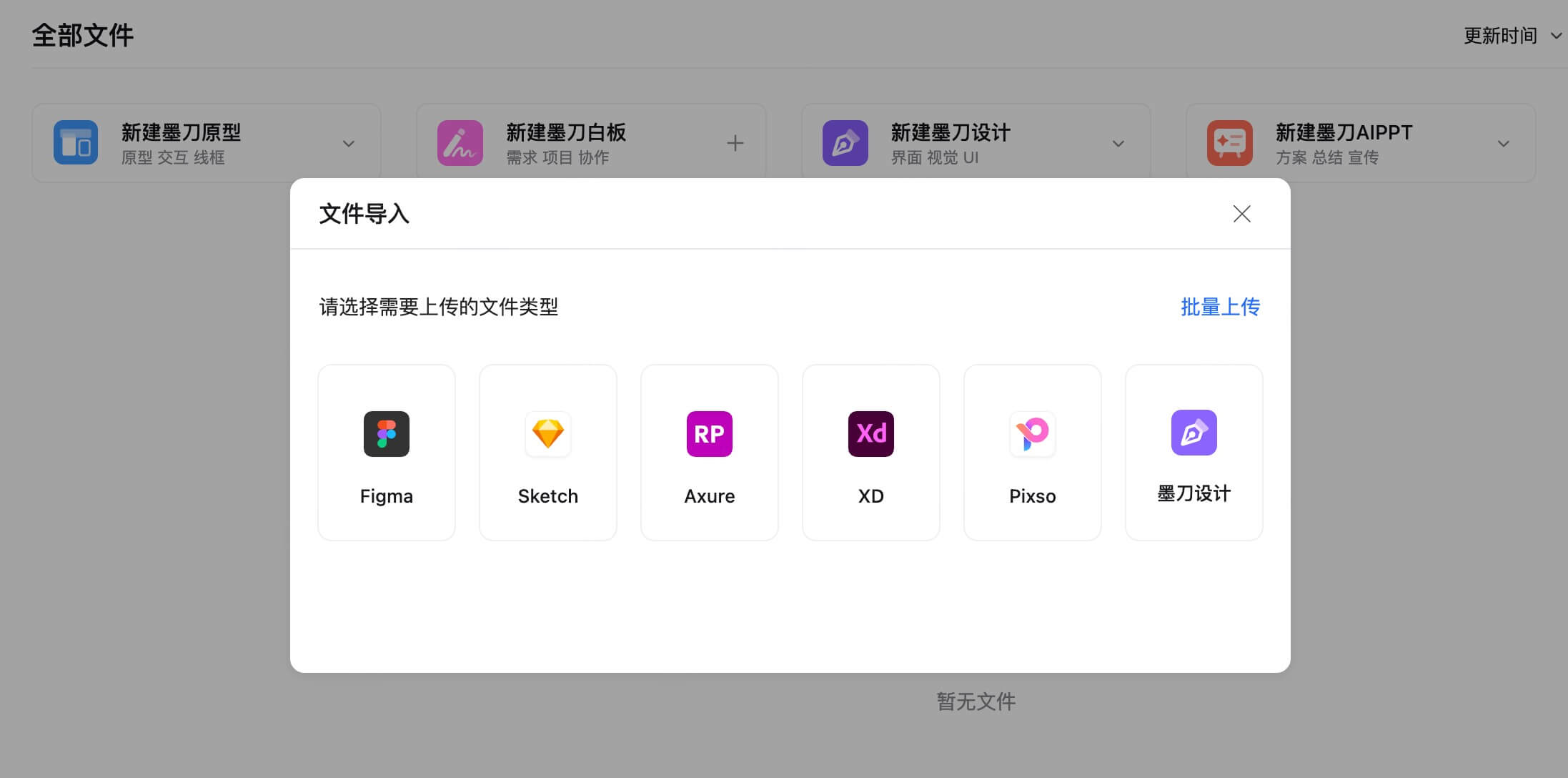
Task: Choose Sketch file import
Action: tap(547, 452)
